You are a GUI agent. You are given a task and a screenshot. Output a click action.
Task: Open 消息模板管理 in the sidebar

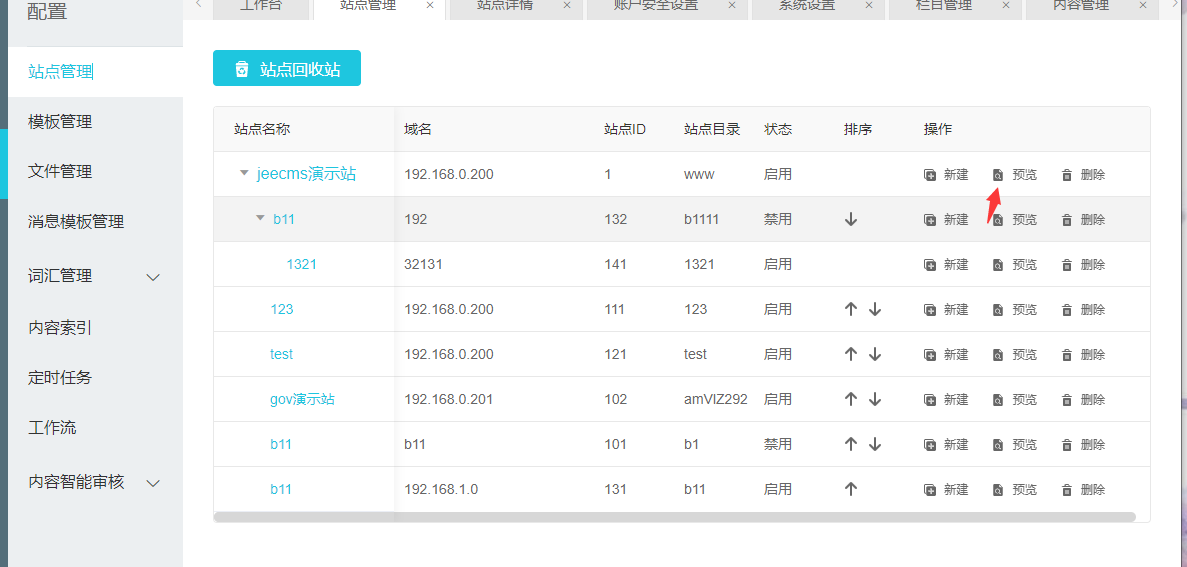tap(76, 222)
